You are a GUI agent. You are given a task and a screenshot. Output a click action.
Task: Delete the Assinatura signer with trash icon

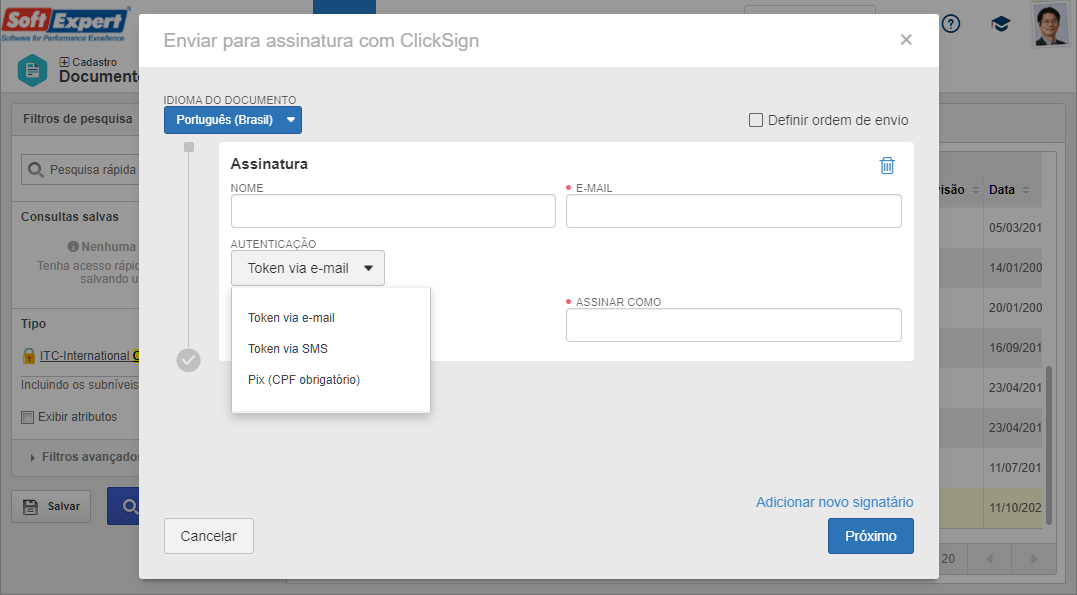click(887, 166)
